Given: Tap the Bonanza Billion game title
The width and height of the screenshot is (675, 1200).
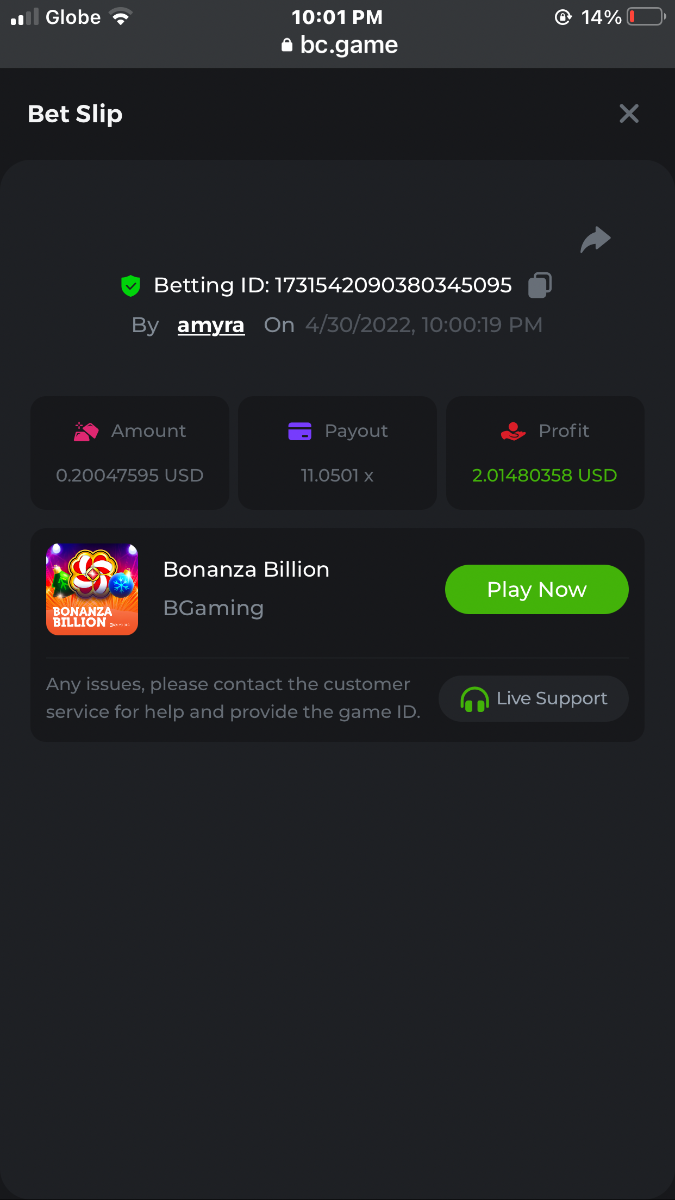Looking at the screenshot, I should (x=246, y=569).
